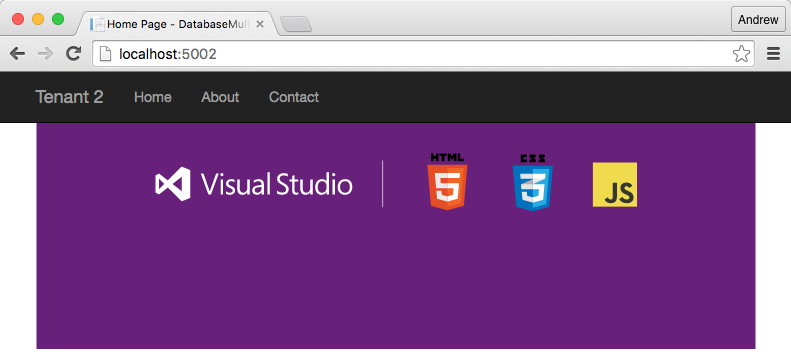Click the browser forward arrow

click(45, 53)
